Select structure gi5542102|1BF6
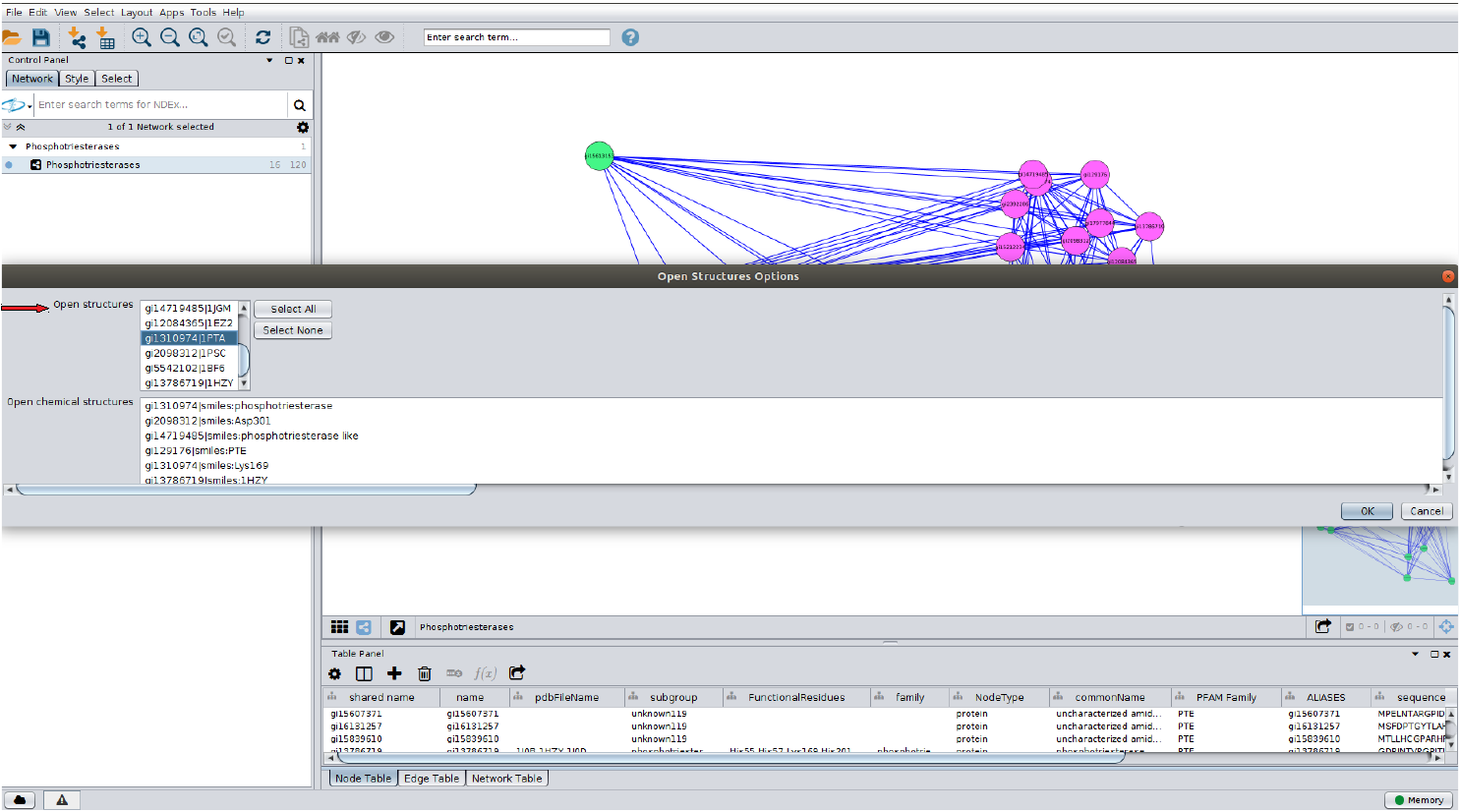 [x=190, y=368]
